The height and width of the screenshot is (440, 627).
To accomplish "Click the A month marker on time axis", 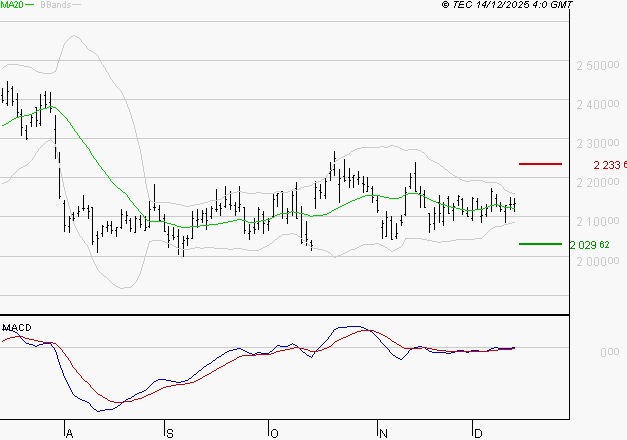I will coord(69,434).
